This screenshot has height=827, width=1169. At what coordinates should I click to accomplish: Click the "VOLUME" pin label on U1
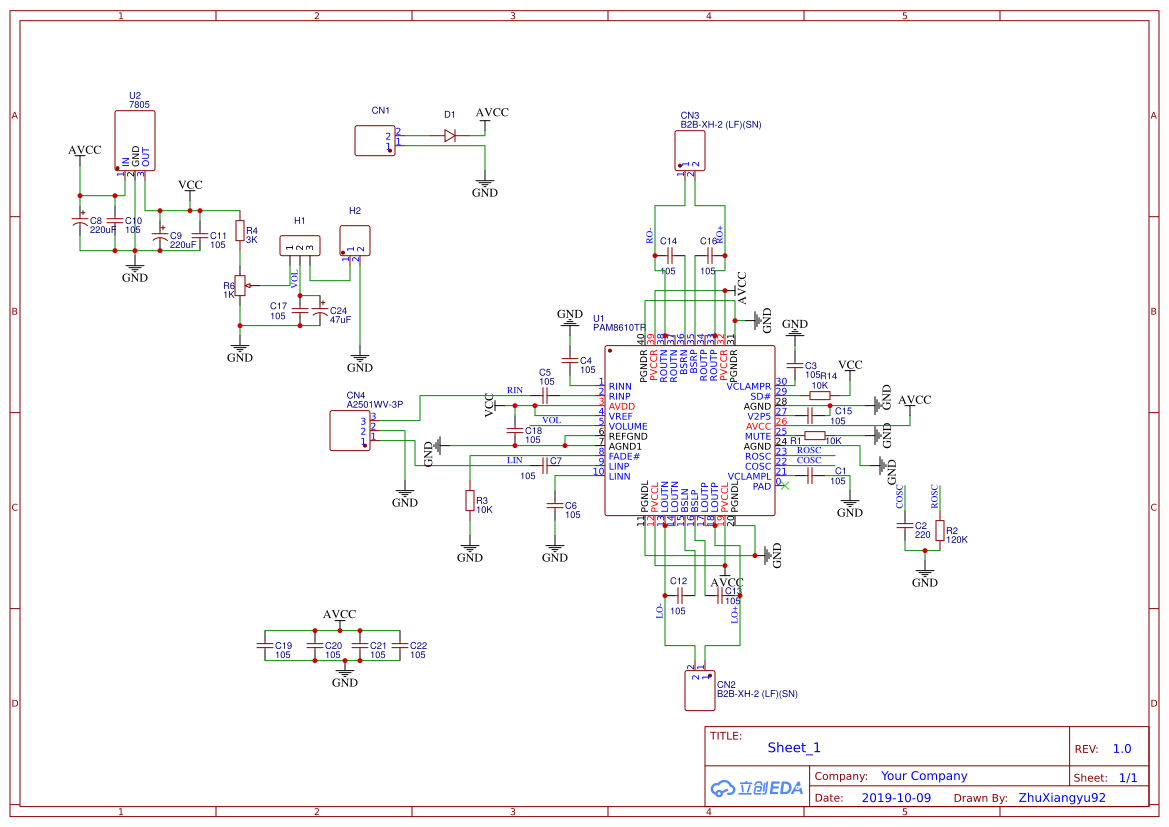point(628,427)
